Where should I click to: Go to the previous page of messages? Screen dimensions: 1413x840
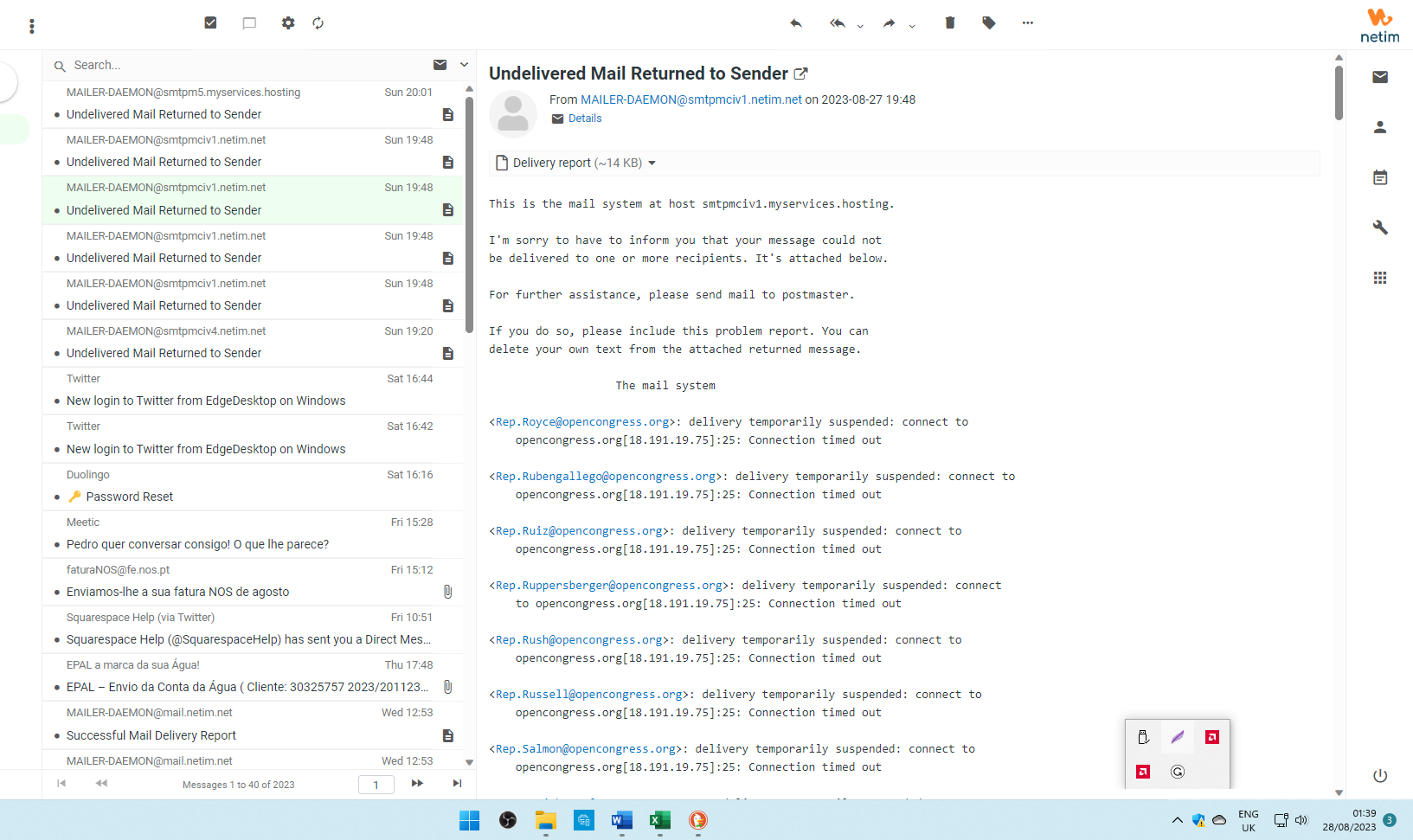click(x=101, y=784)
